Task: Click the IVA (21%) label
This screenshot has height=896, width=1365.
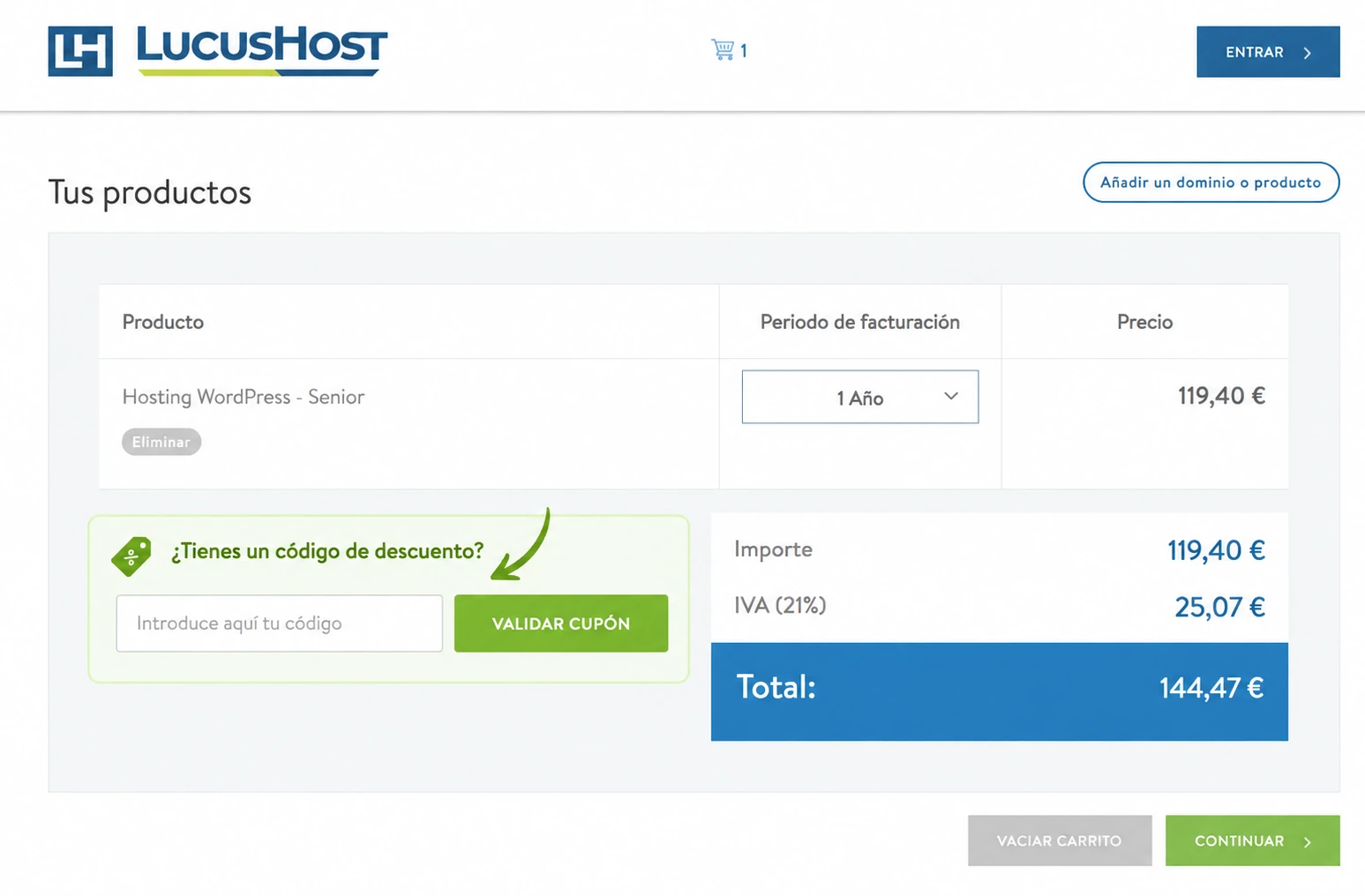Action: pos(780,605)
